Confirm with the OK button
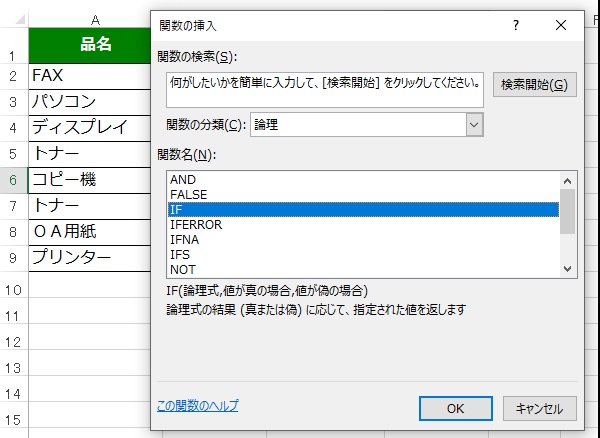This screenshot has width=600, height=438. (455, 409)
